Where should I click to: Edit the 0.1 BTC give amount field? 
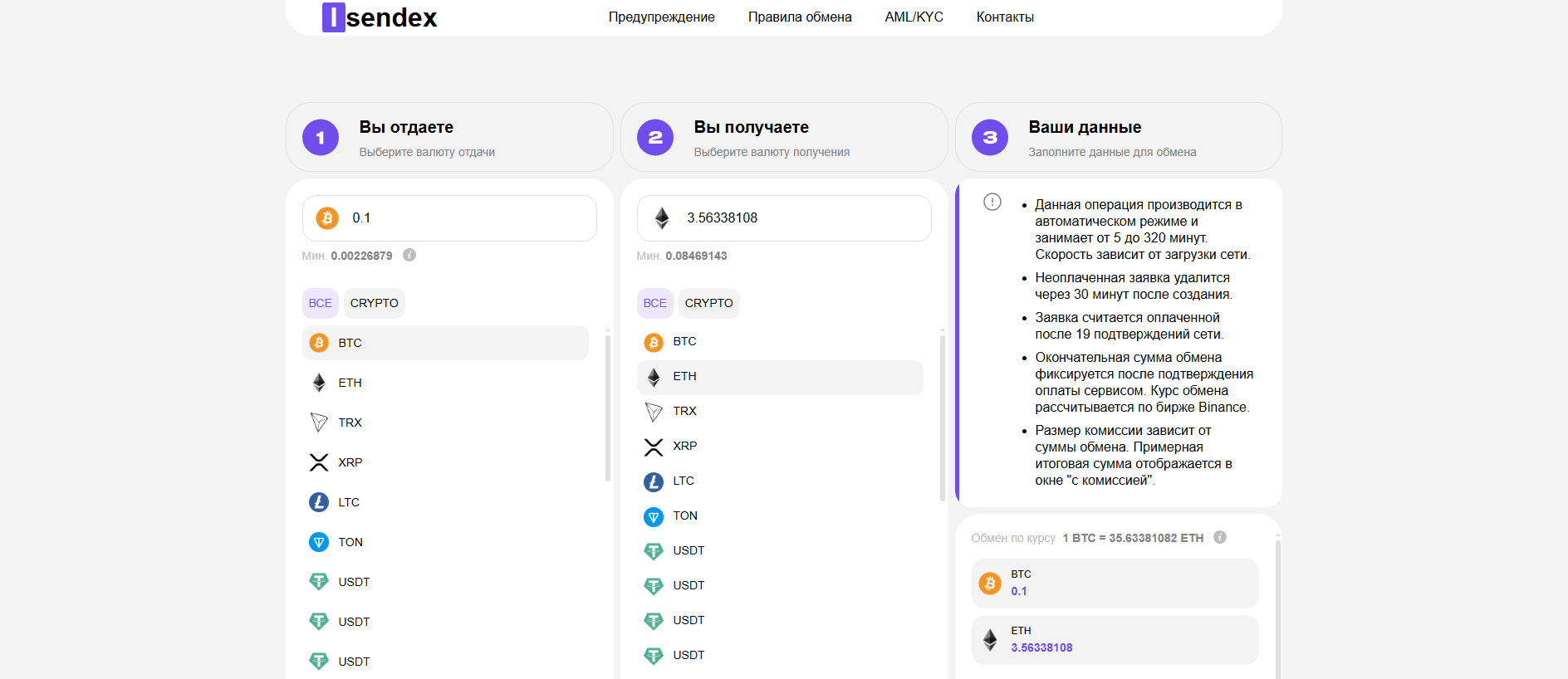[x=449, y=218]
